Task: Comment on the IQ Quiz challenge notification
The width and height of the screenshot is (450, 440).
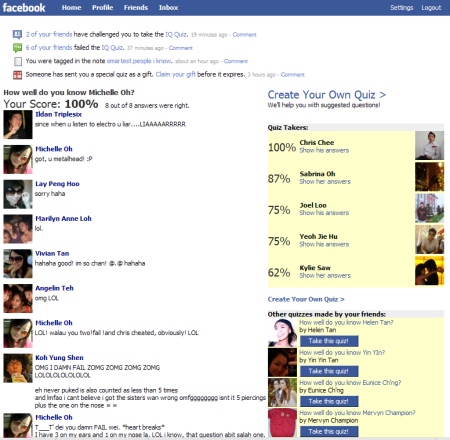Action: coord(244,35)
